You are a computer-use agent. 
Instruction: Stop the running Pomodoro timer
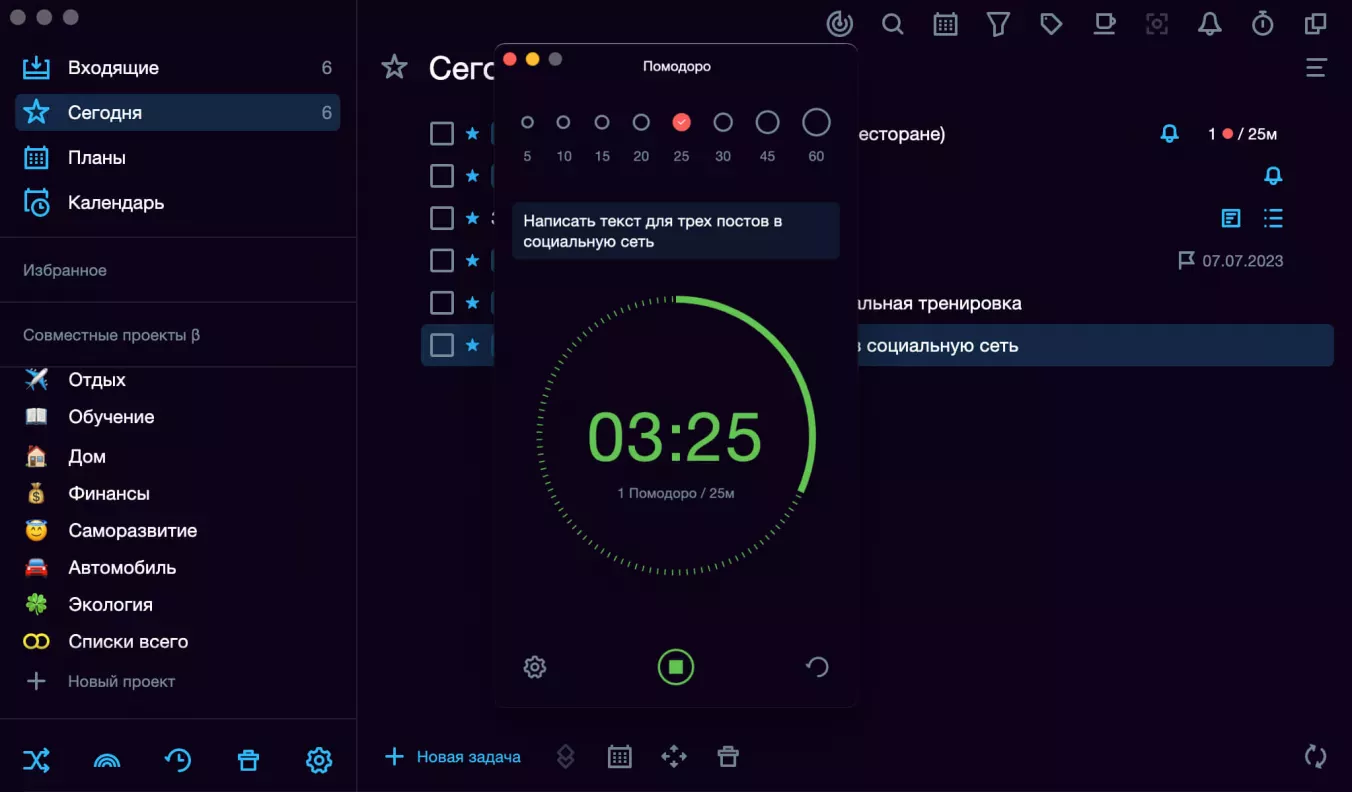tap(676, 667)
